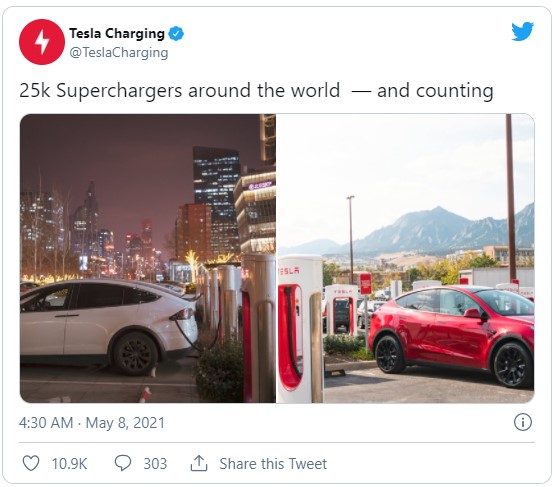Click the 303 replies count
This screenshot has height=487, width=554.
click(x=155, y=464)
